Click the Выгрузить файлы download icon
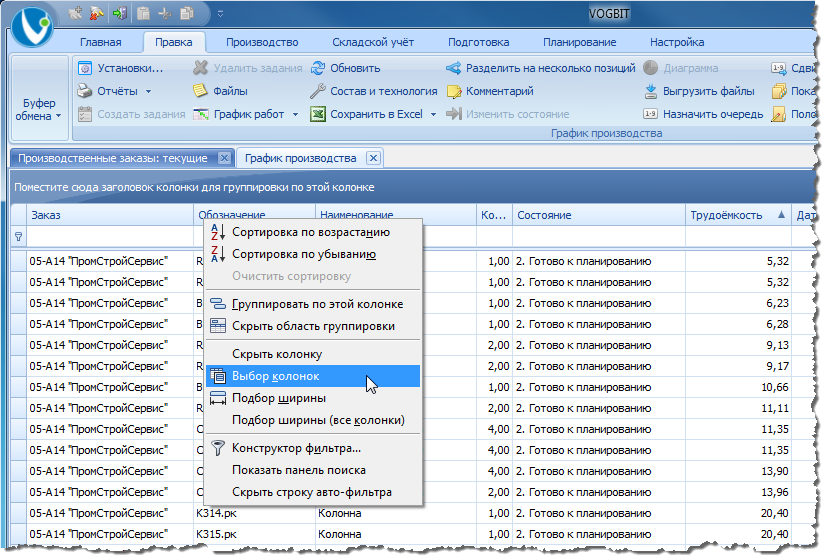The image size is (826, 559). point(651,91)
